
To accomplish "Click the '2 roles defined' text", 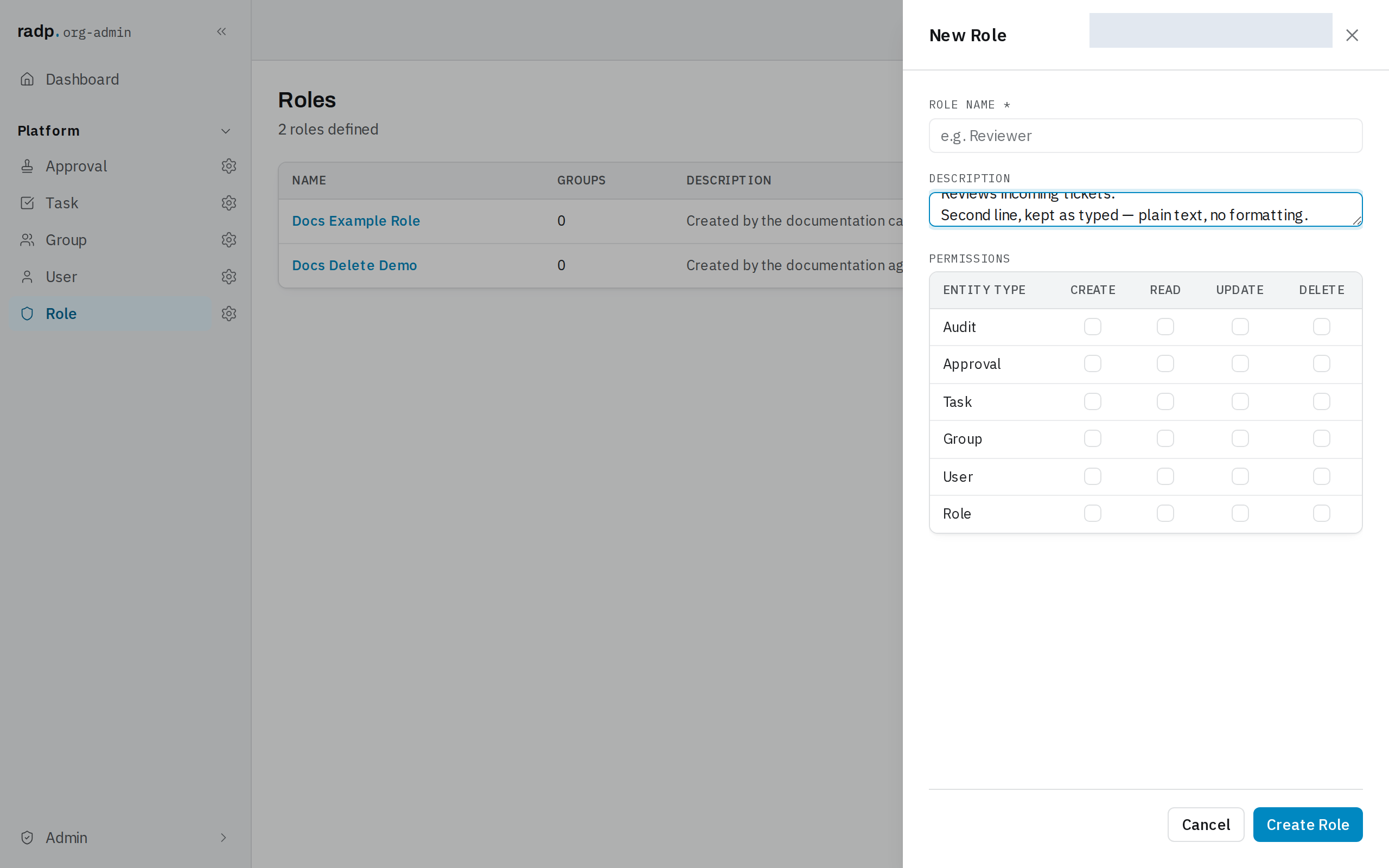I will click(328, 129).
